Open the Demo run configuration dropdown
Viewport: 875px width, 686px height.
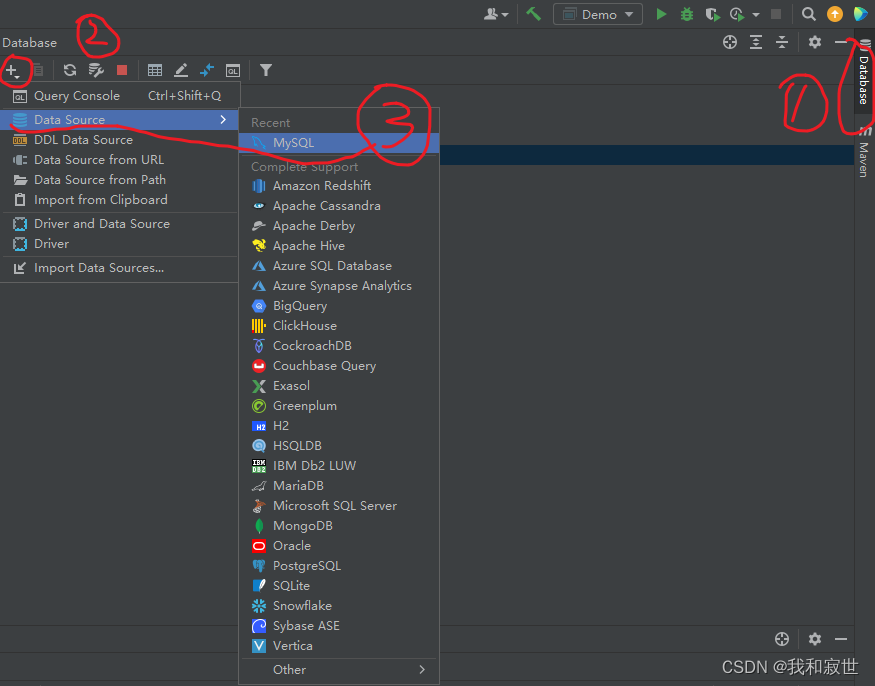[x=598, y=14]
